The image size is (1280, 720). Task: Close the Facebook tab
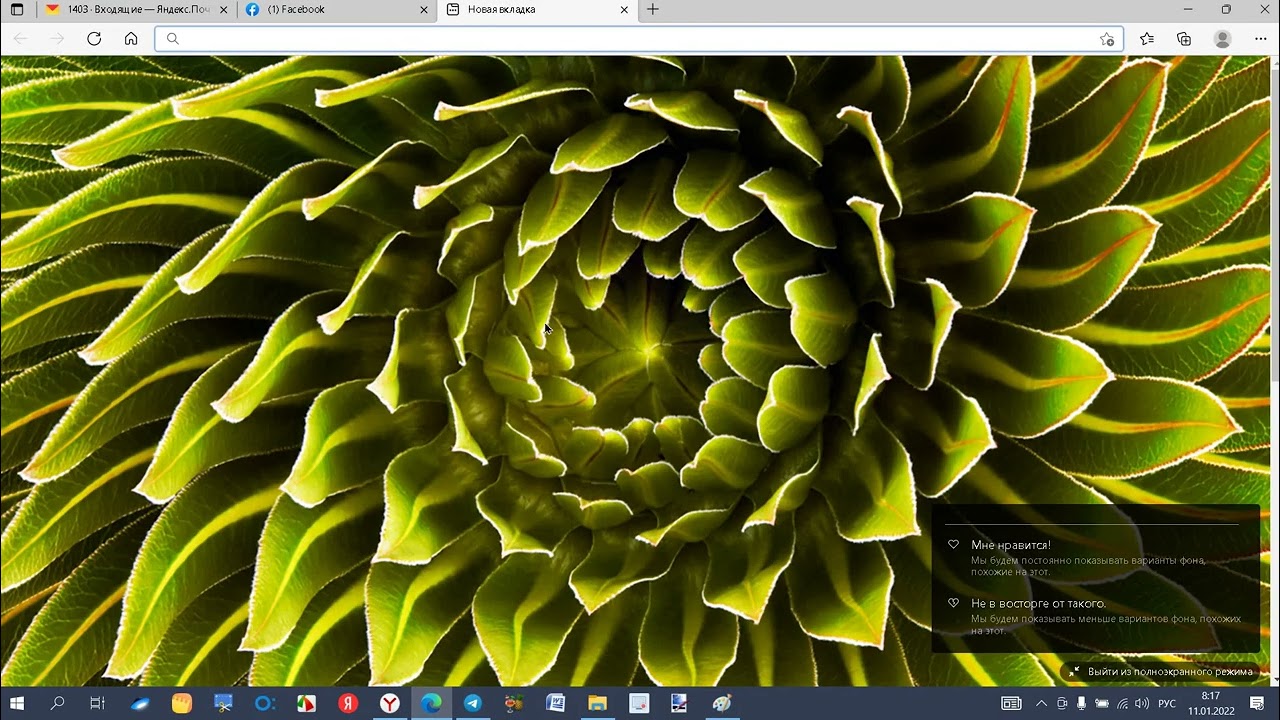point(424,10)
